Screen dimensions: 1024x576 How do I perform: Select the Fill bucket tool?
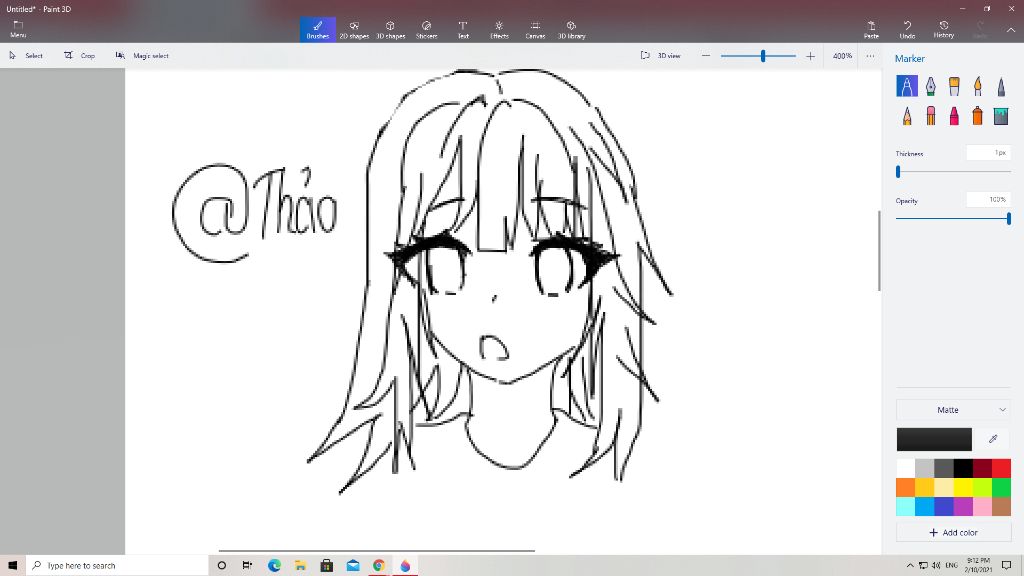[1001, 116]
